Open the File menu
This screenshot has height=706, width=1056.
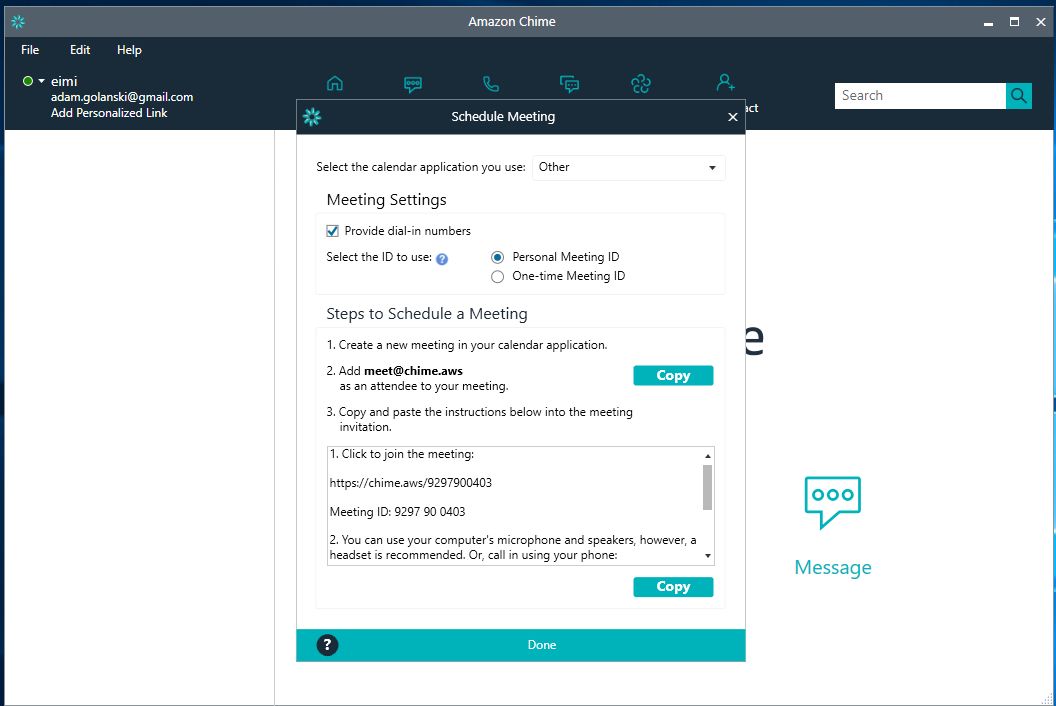pos(30,50)
